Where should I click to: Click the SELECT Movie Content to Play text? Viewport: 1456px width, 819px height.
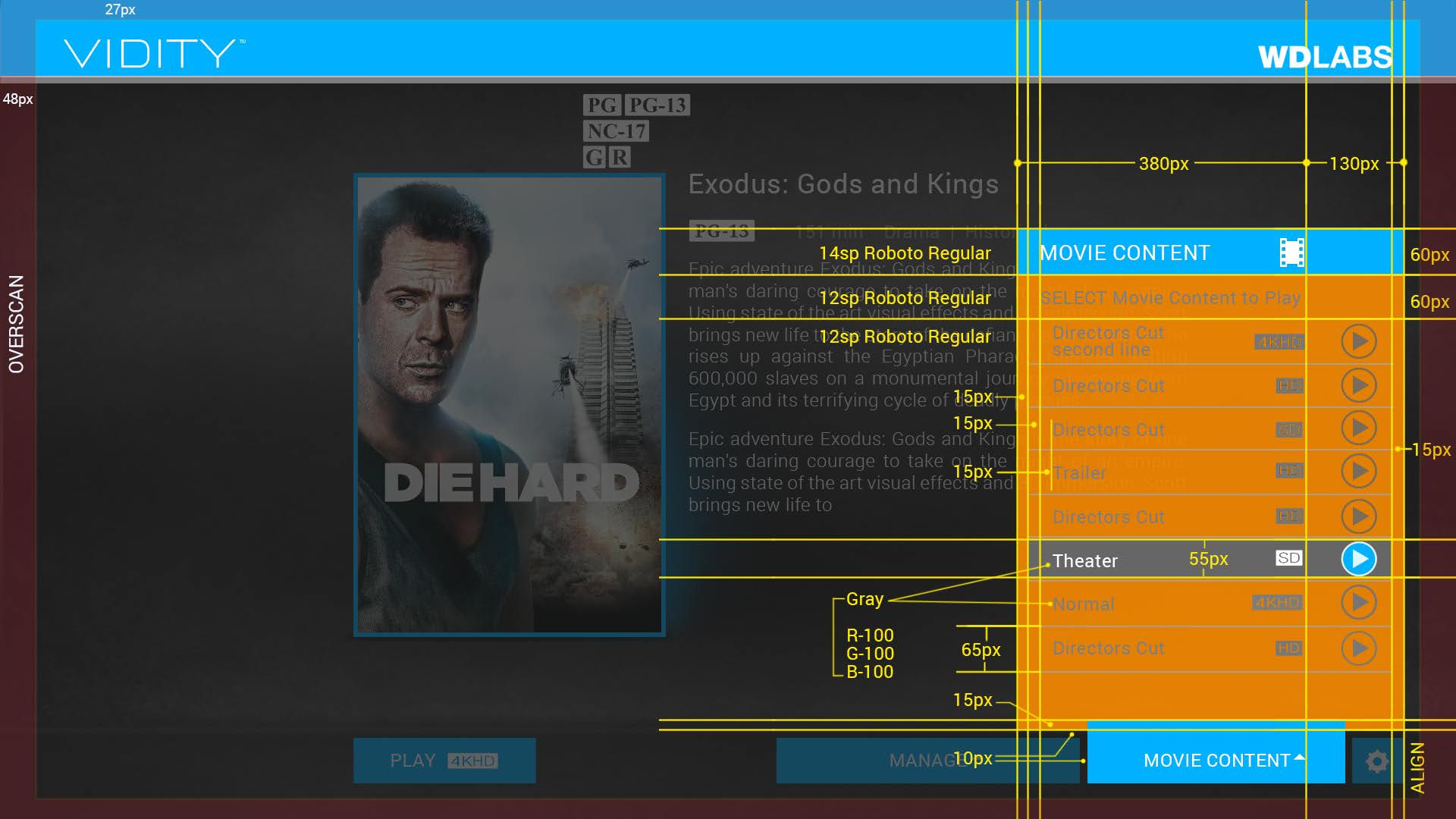1170,298
